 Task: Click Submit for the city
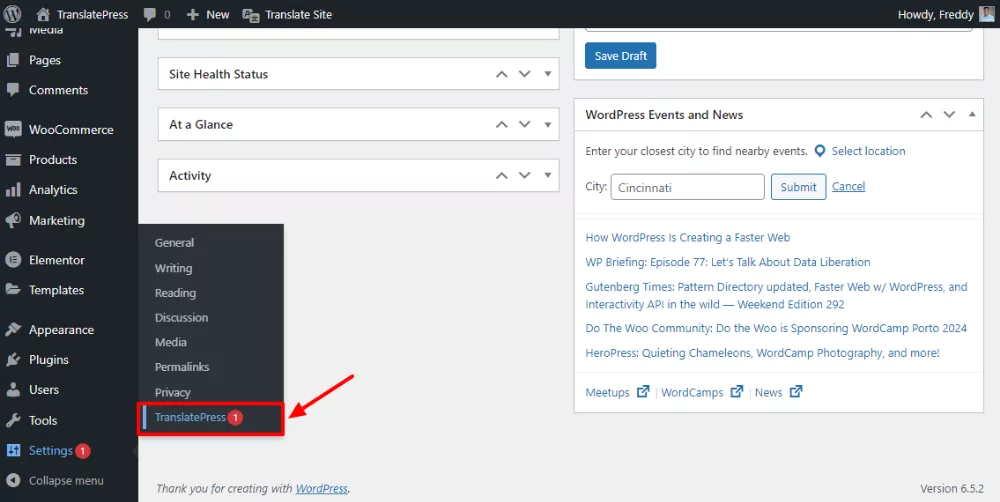click(798, 187)
